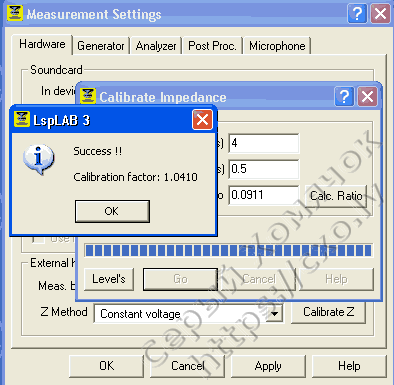Click the Calibrate Impedance title bar icon

coord(88,96)
